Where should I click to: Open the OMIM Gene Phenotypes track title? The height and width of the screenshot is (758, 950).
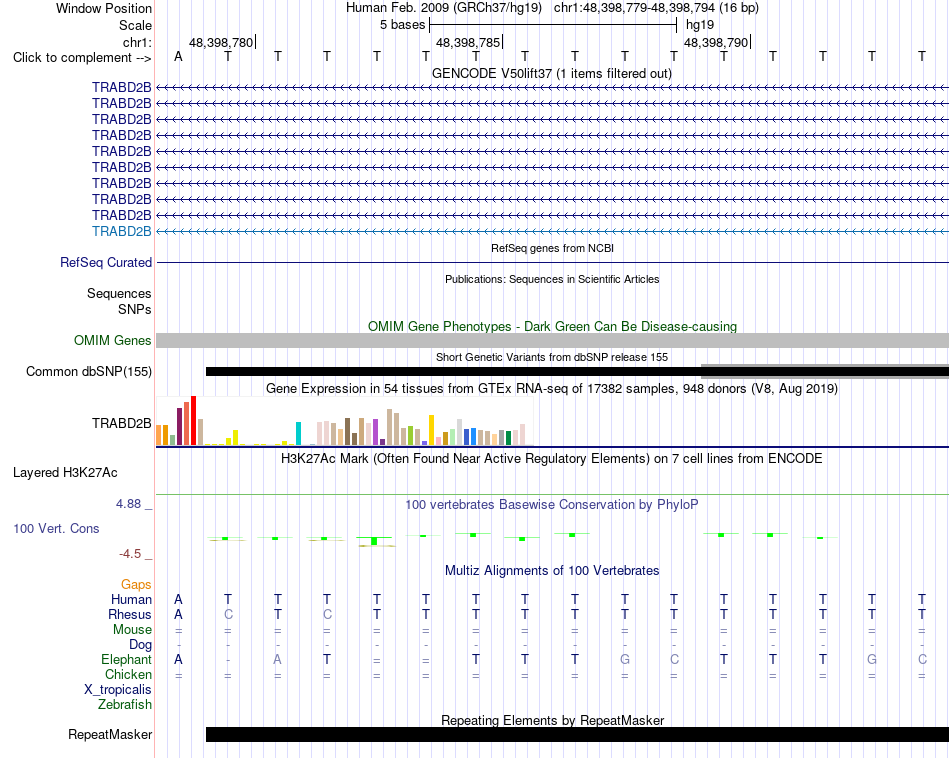point(552,326)
